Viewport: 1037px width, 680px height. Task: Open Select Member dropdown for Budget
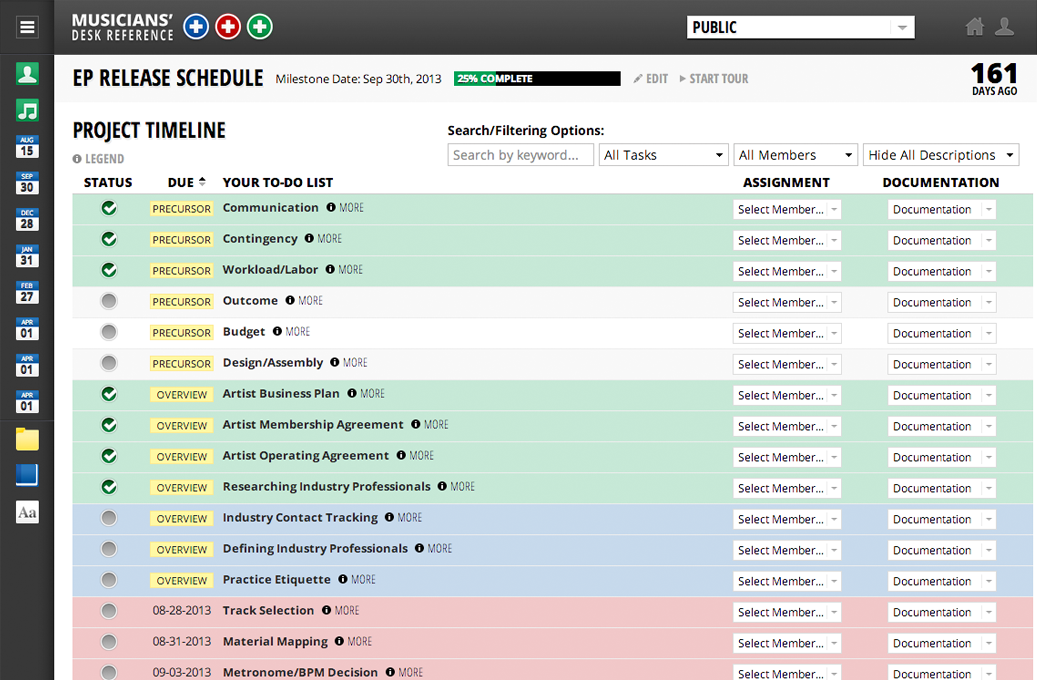787,333
